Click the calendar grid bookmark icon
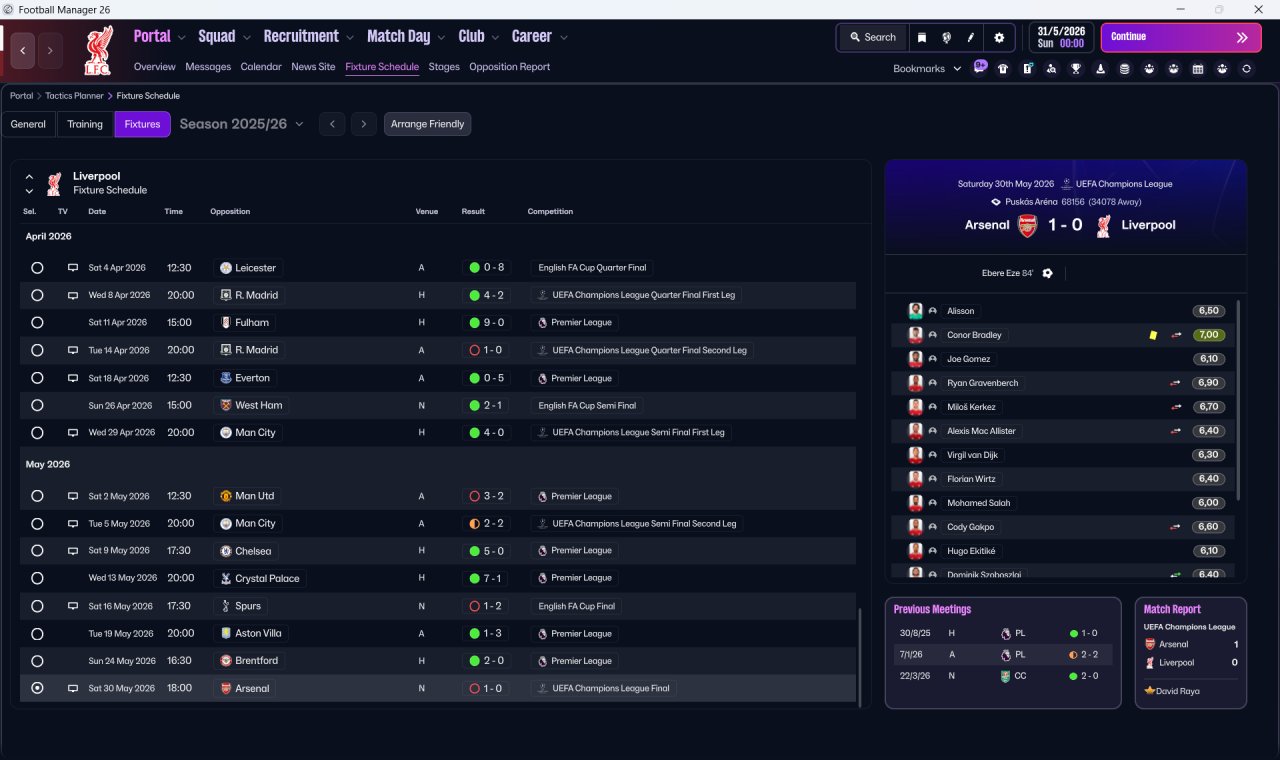Viewport: 1280px width, 760px height. click(1198, 69)
